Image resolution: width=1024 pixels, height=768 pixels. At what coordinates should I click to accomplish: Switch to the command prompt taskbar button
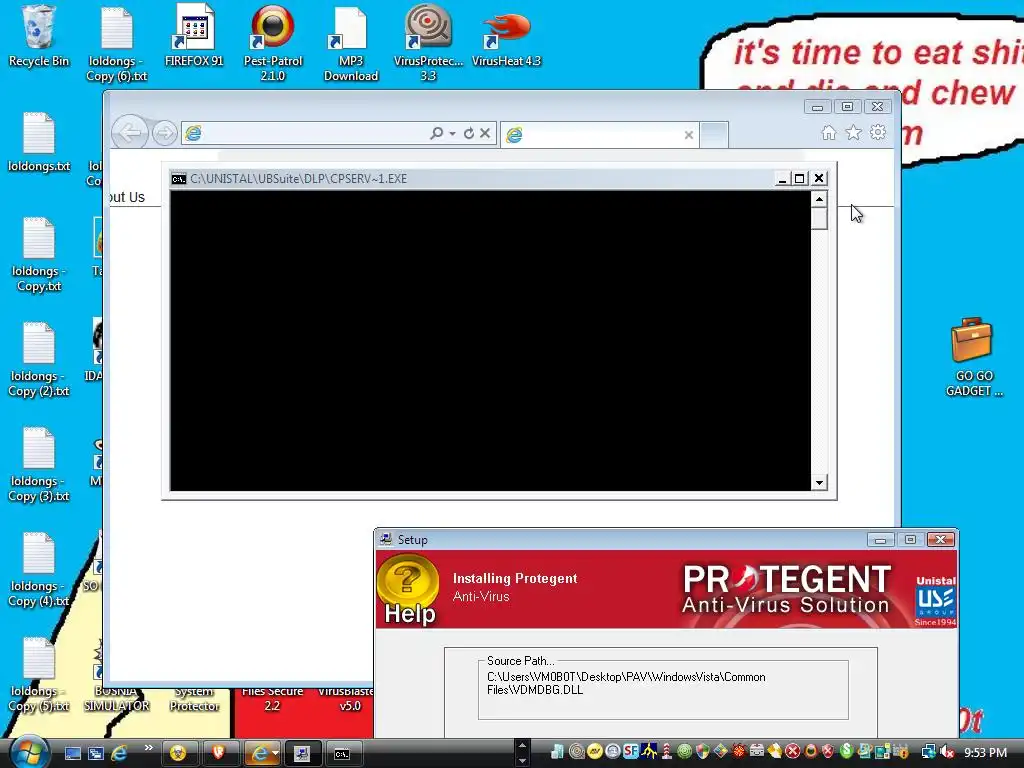342,754
